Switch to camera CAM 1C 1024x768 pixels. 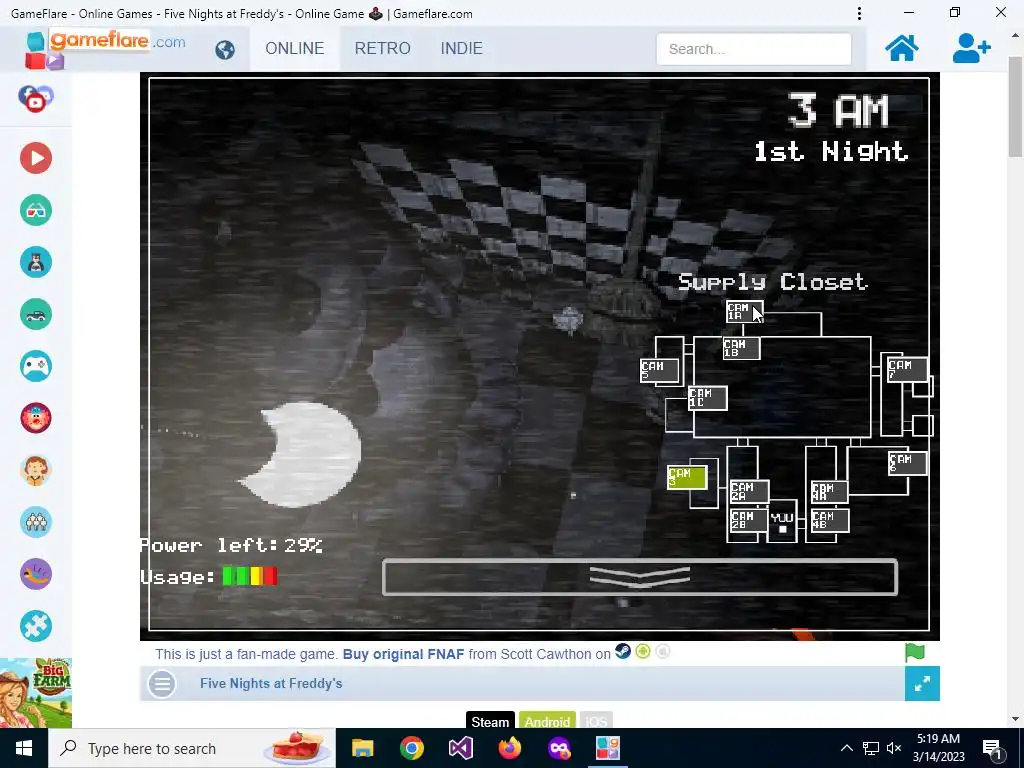(708, 398)
